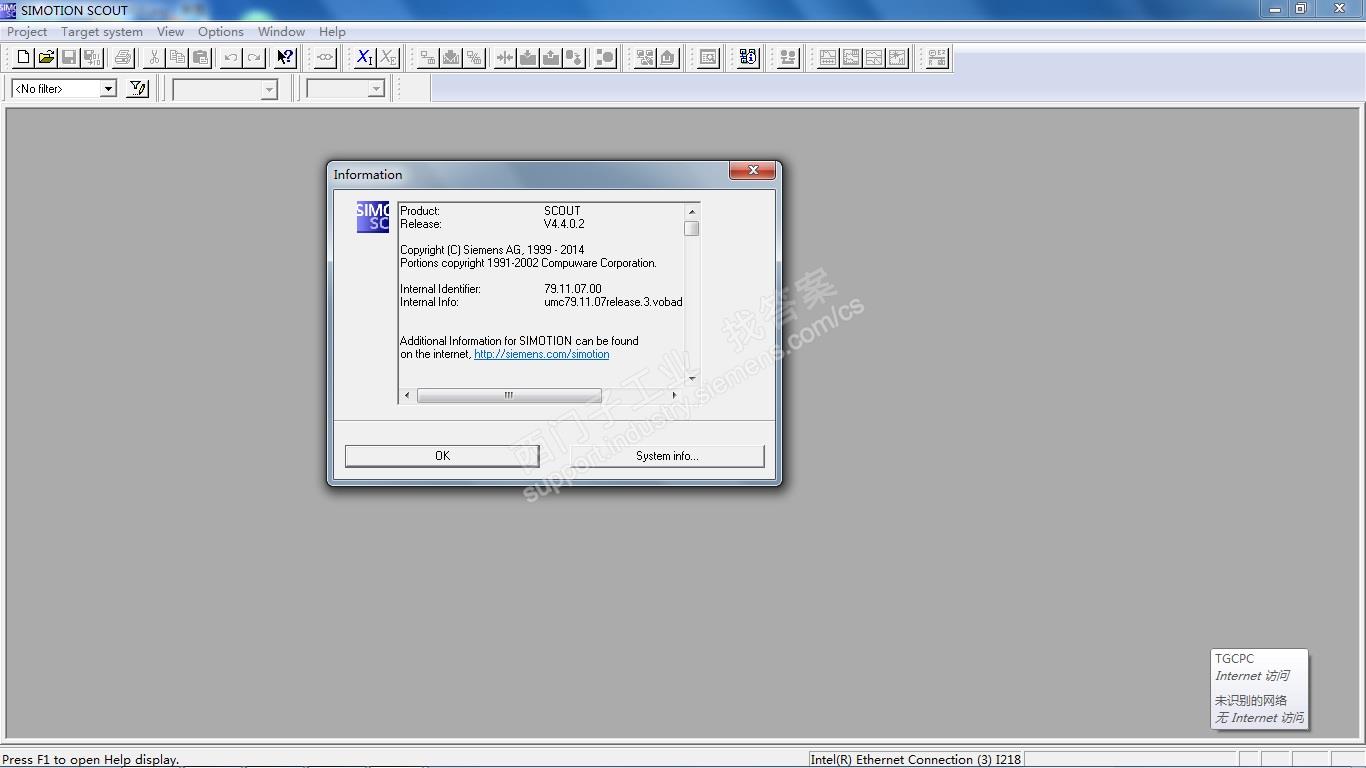Click the chain link icon in the toolbar
The image size is (1366, 768).
click(325, 58)
